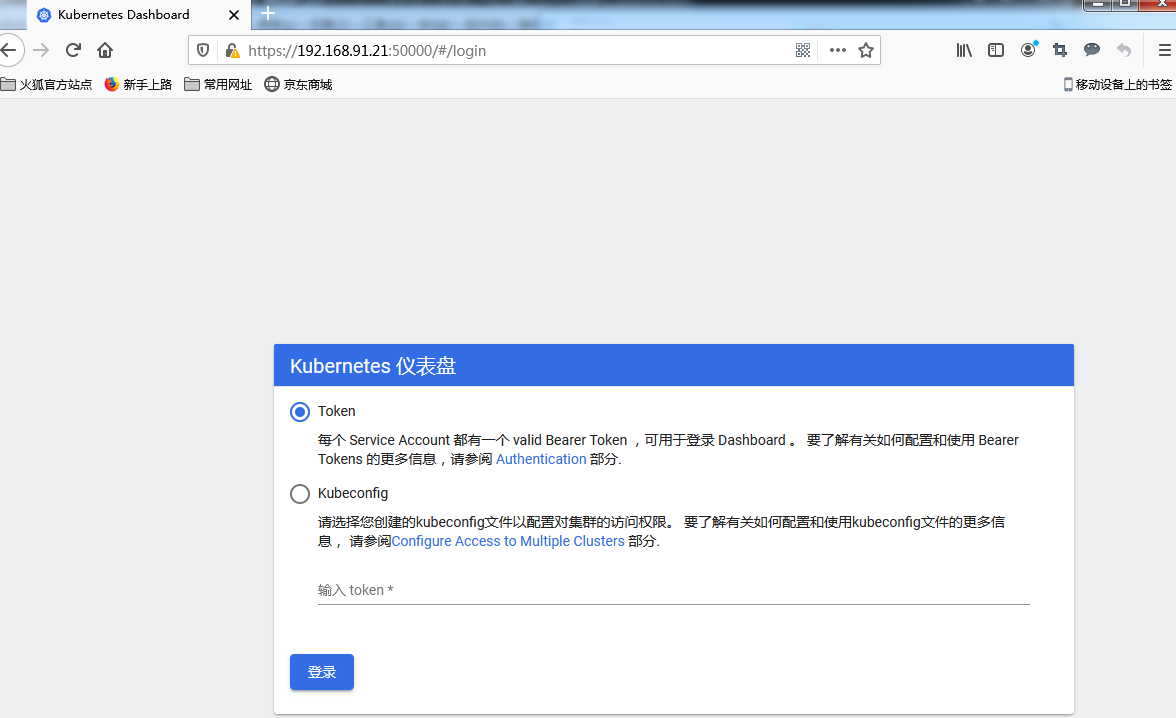Toggle the sidebar view icon
The image size is (1176, 718).
(996, 50)
